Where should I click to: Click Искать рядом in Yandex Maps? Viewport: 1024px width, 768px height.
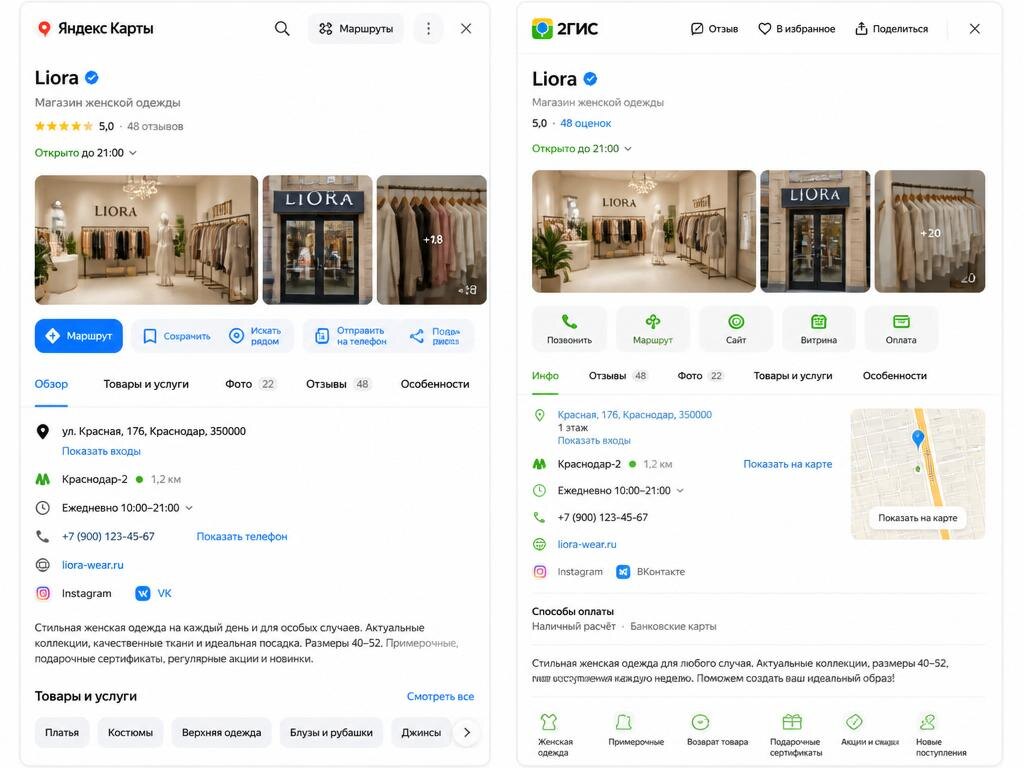pos(255,336)
